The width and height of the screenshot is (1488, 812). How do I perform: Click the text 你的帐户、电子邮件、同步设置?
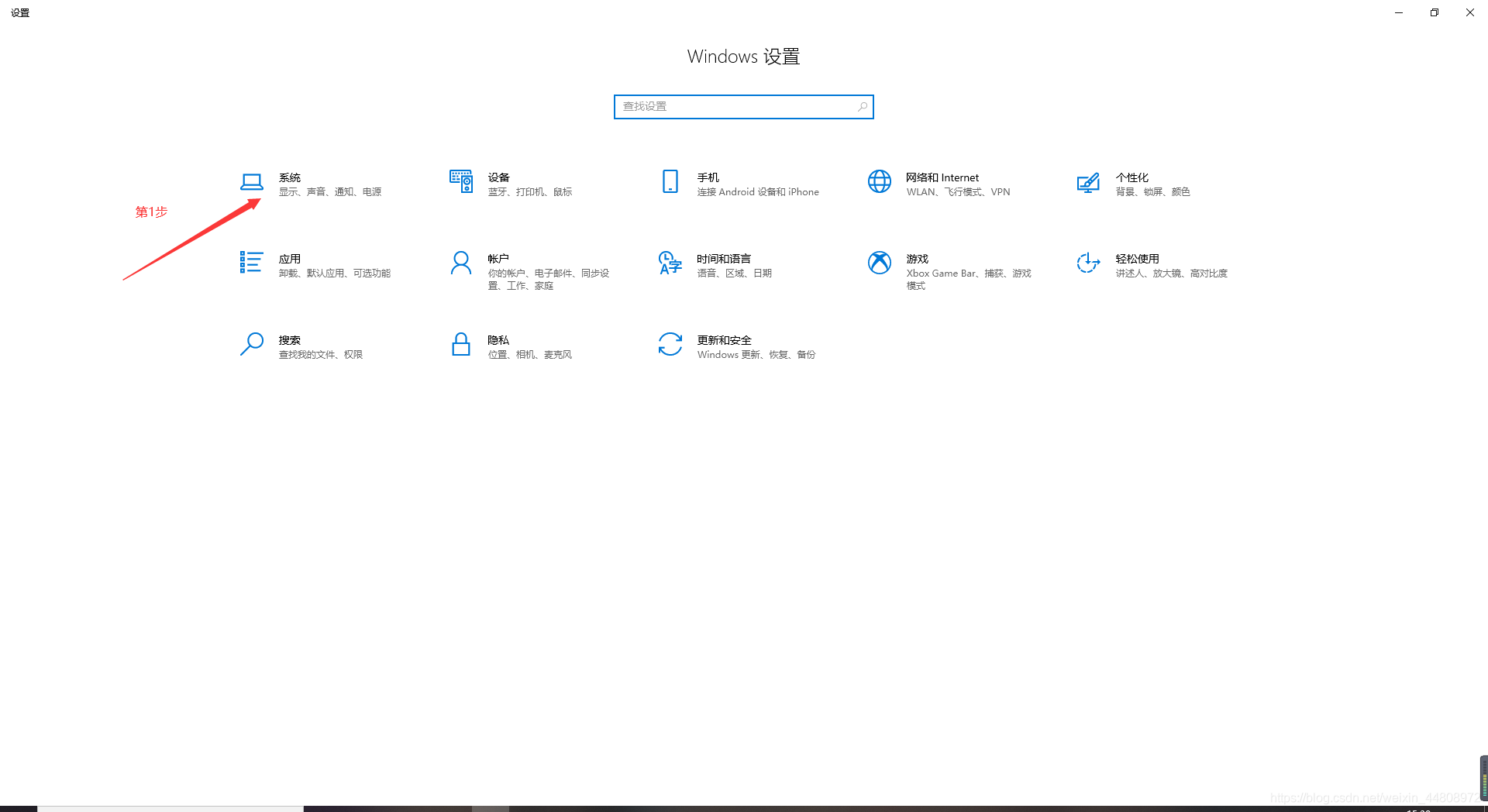[x=549, y=280]
